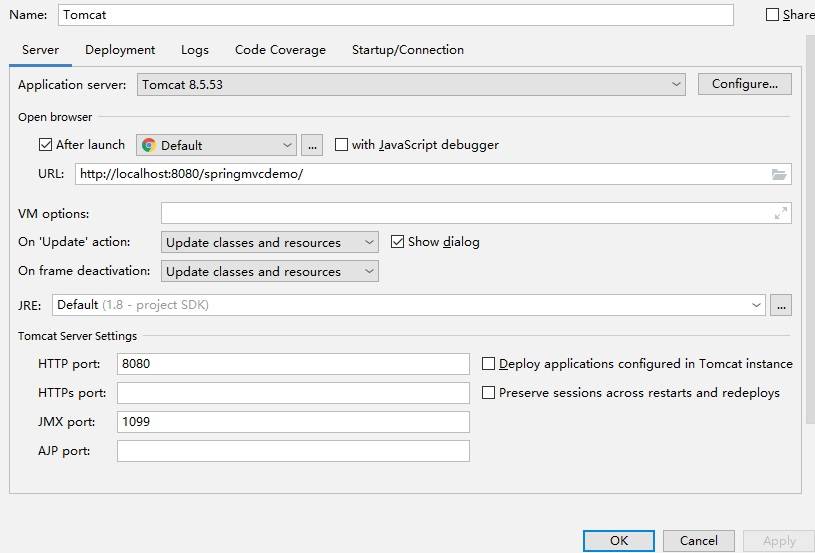Switch to the Code Coverage tab

point(280,50)
